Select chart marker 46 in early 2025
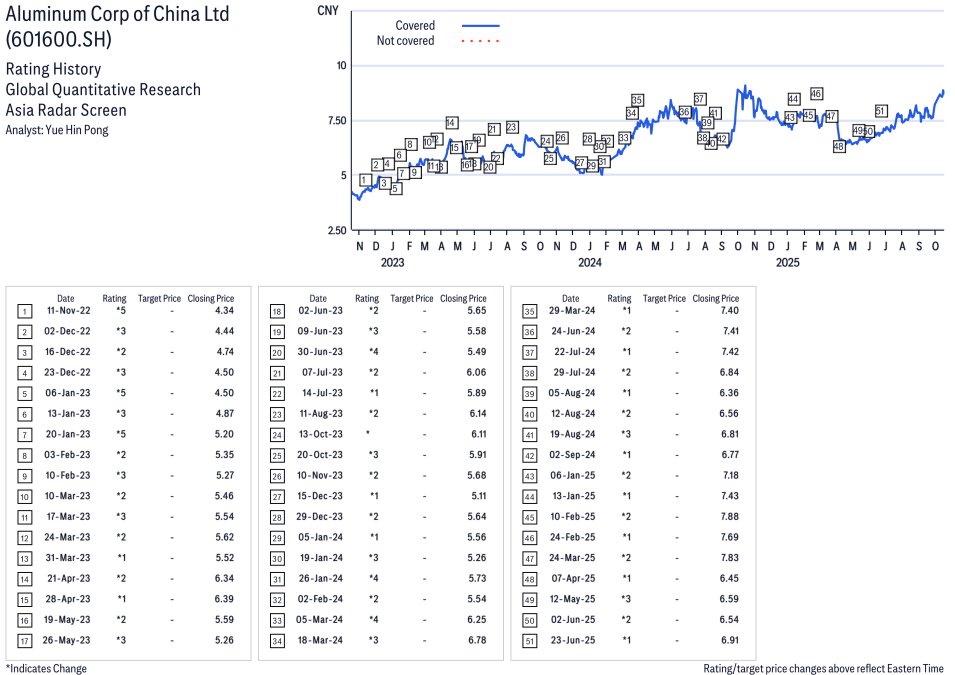 [816, 94]
